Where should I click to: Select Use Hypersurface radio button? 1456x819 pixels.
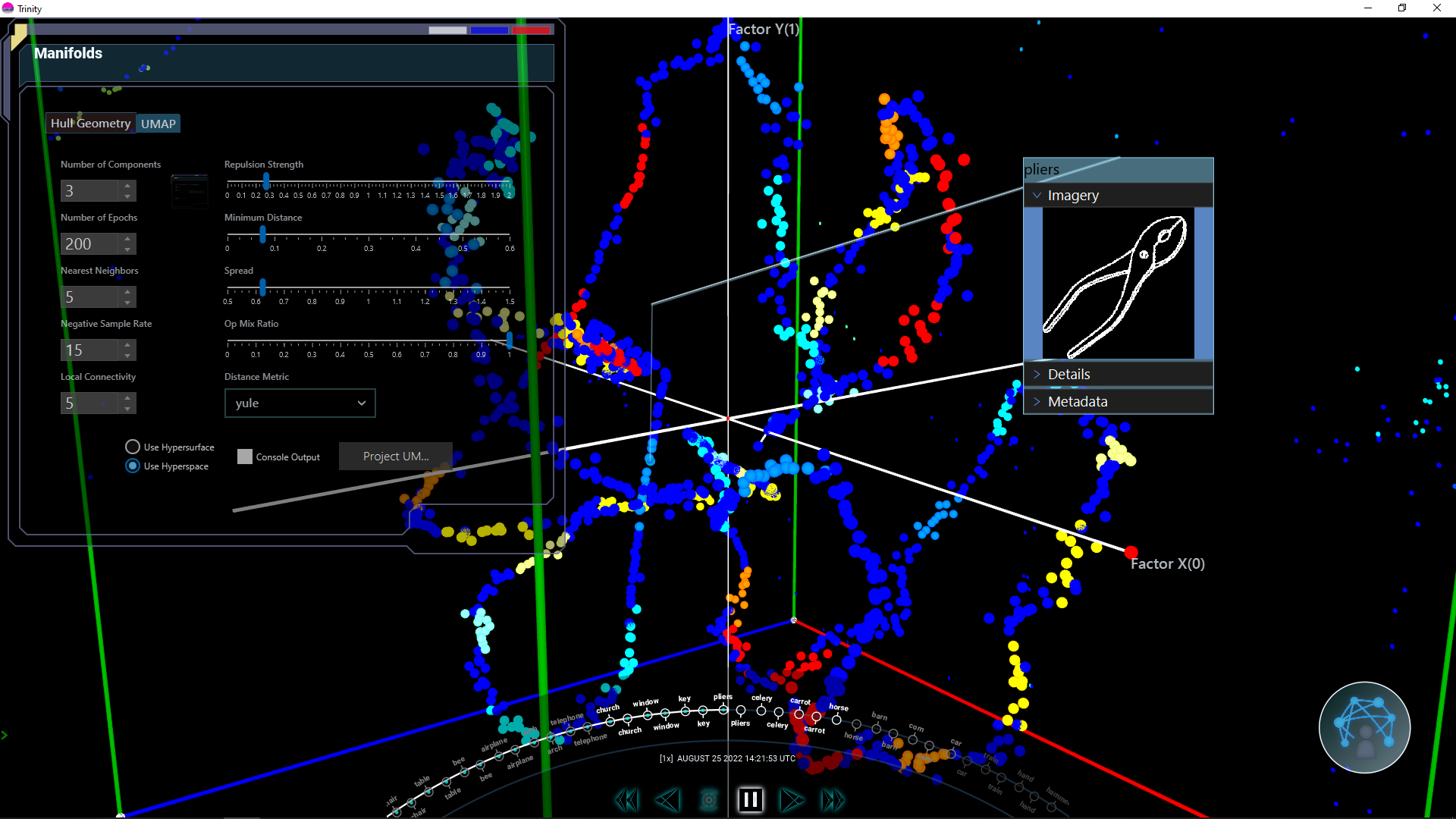point(133,447)
